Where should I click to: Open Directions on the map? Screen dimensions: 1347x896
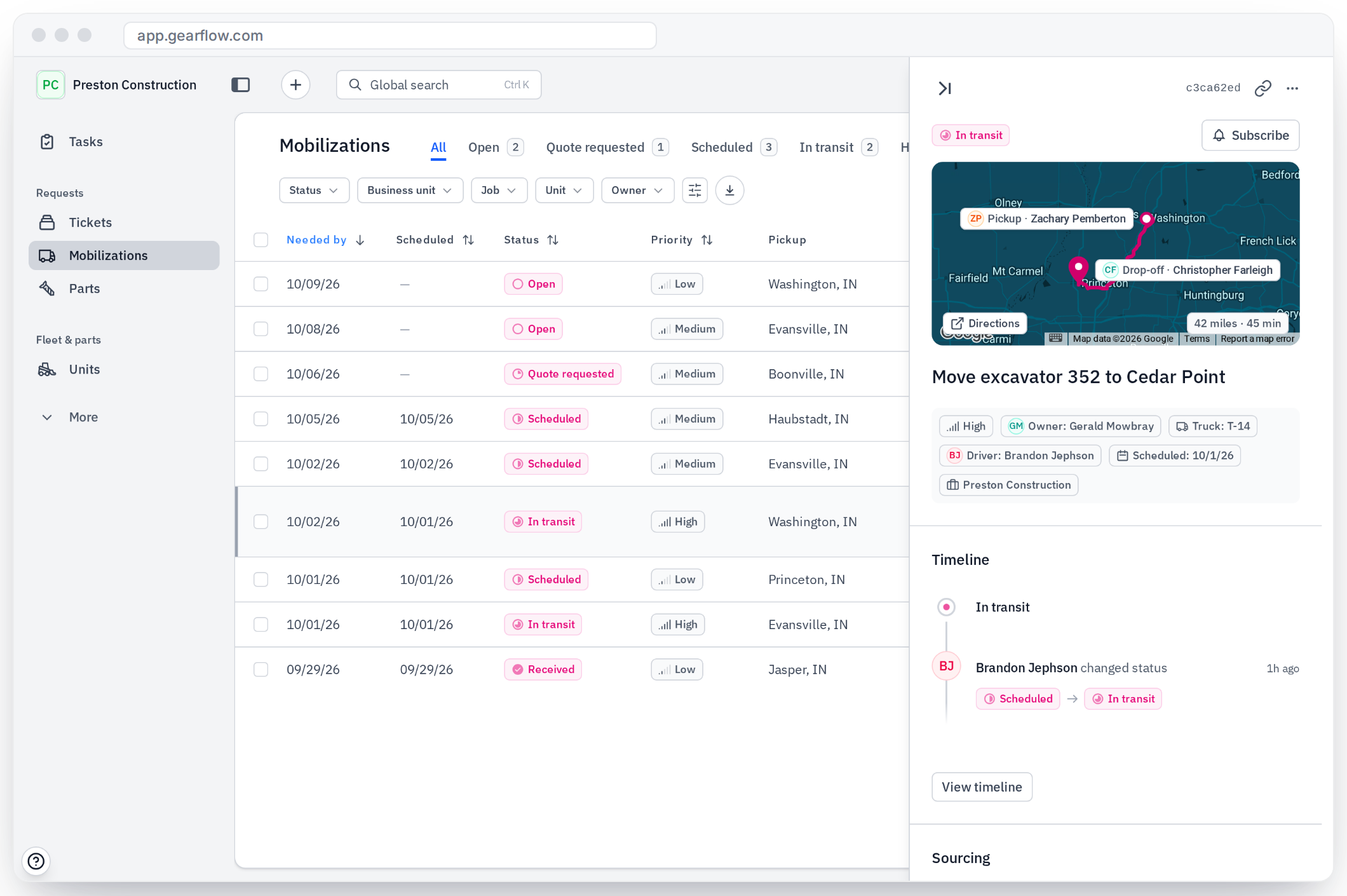(985, 323)
